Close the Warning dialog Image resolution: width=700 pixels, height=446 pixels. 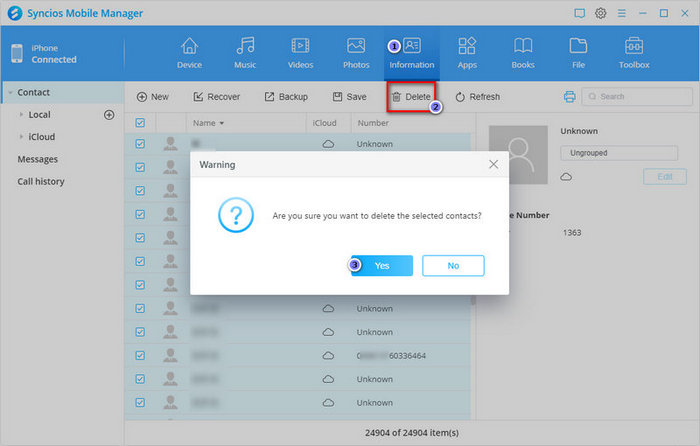tap(493, 164)
